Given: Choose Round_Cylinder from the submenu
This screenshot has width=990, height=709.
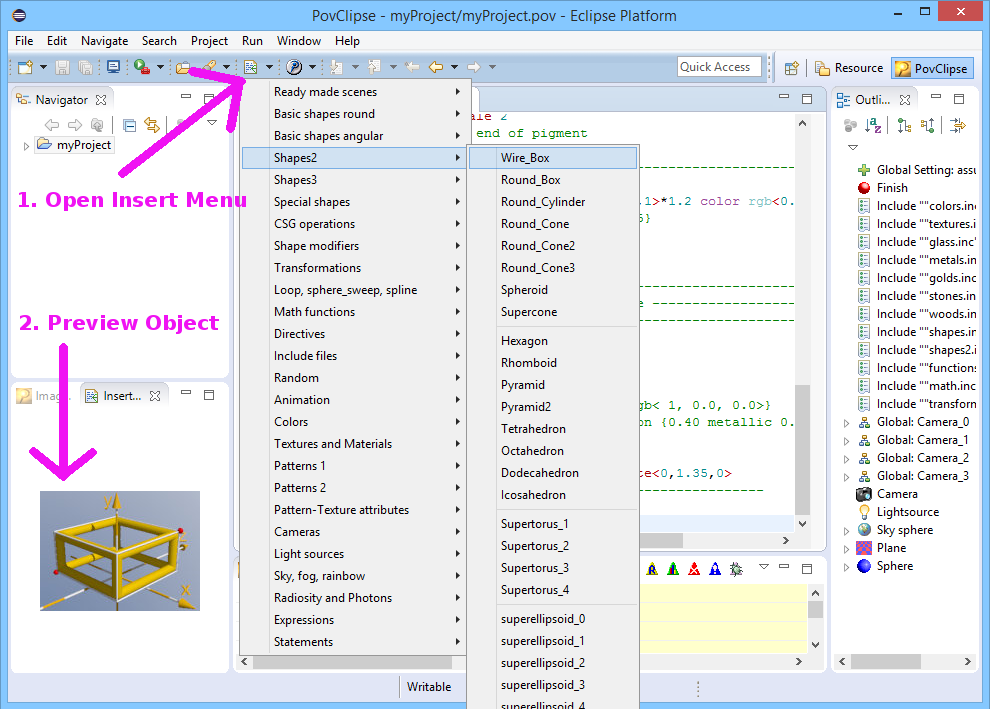Looking at the screenshot, I should (553, 202).
